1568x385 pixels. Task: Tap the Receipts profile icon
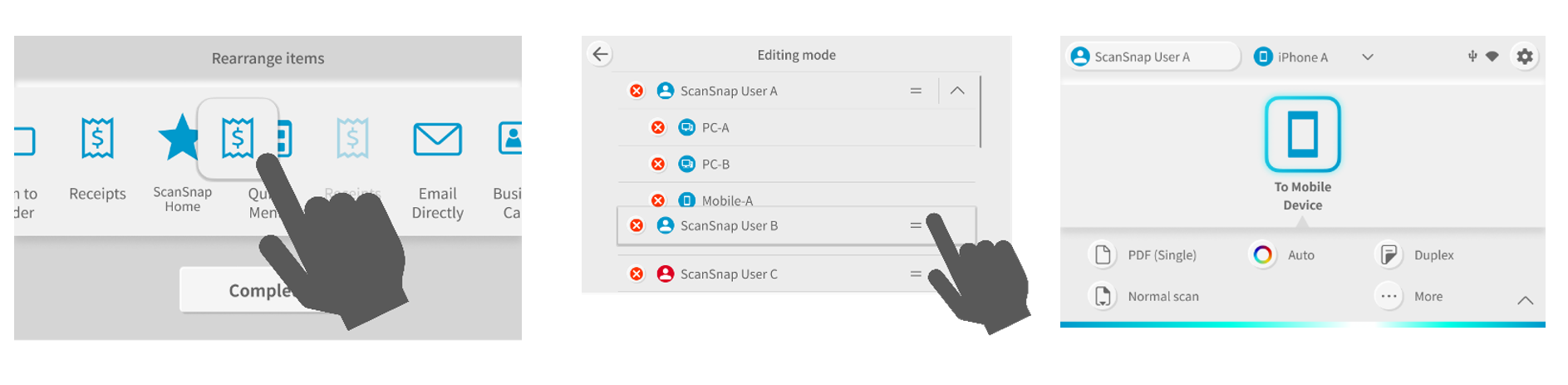(x=97, y=138)
